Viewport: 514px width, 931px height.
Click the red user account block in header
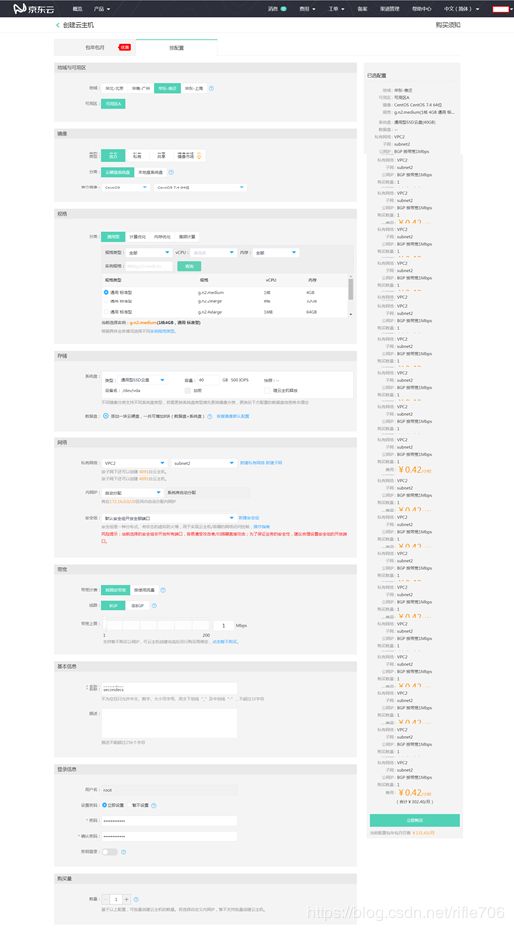click(x=500, y=9)
